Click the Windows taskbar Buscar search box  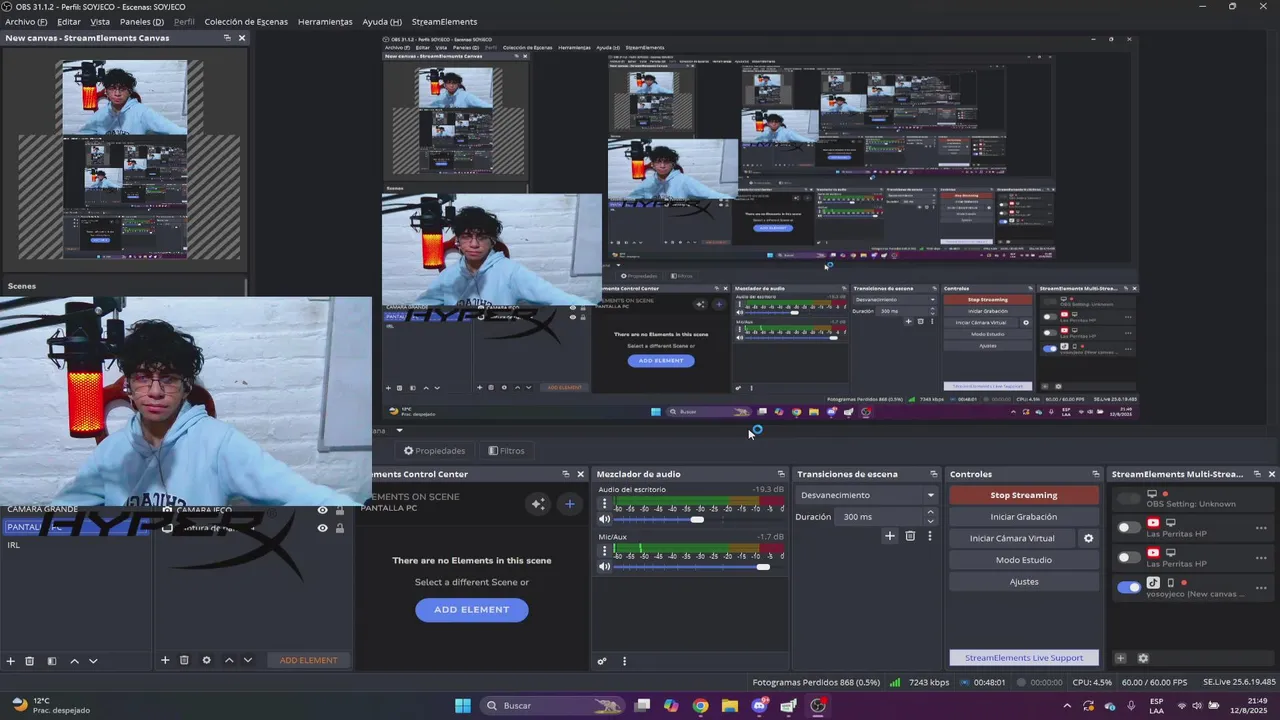point(551,706)
